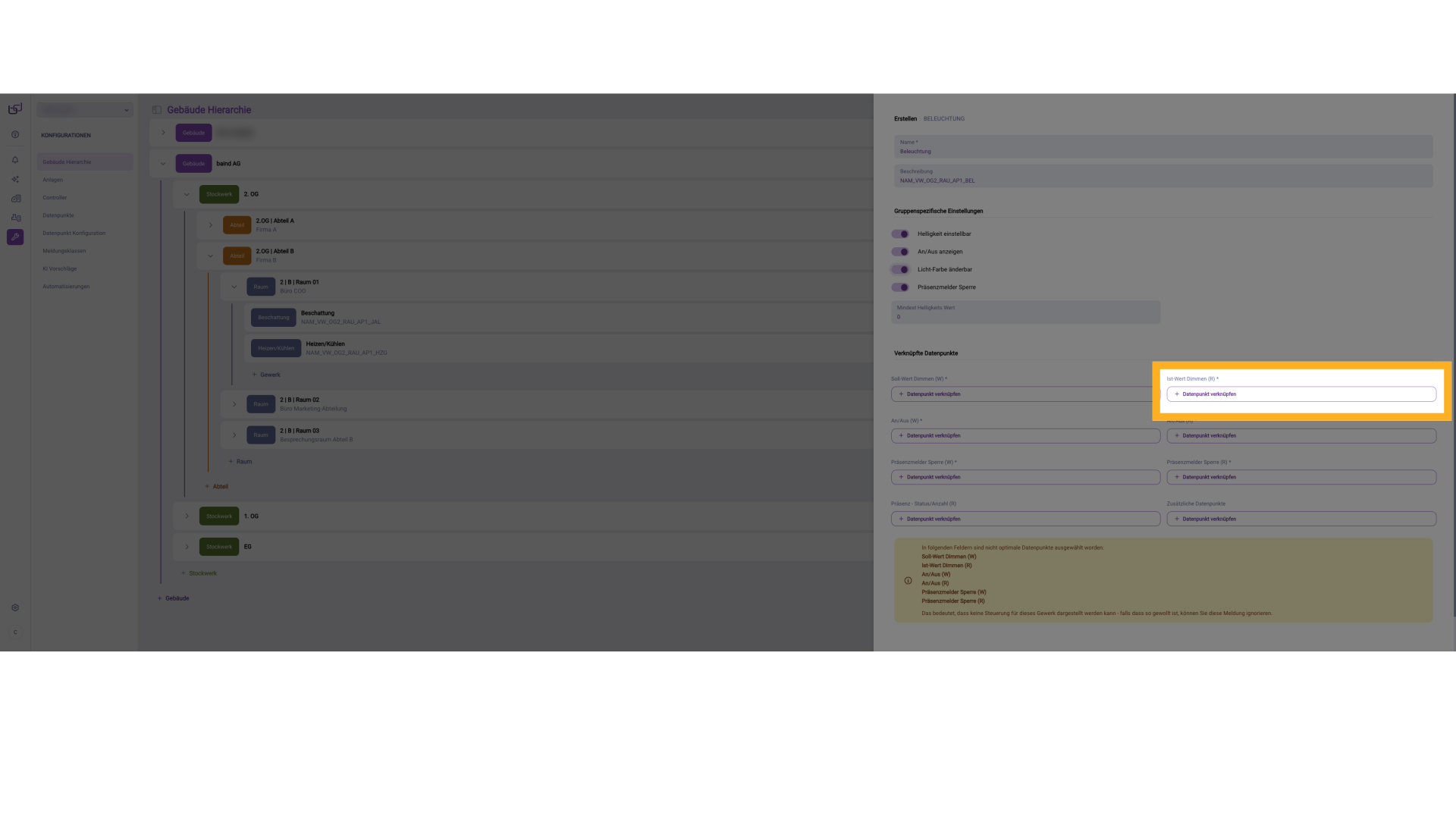Open notifications bell icon
The height and width of the screenshot is (819, 1456).
coord(15,160)
